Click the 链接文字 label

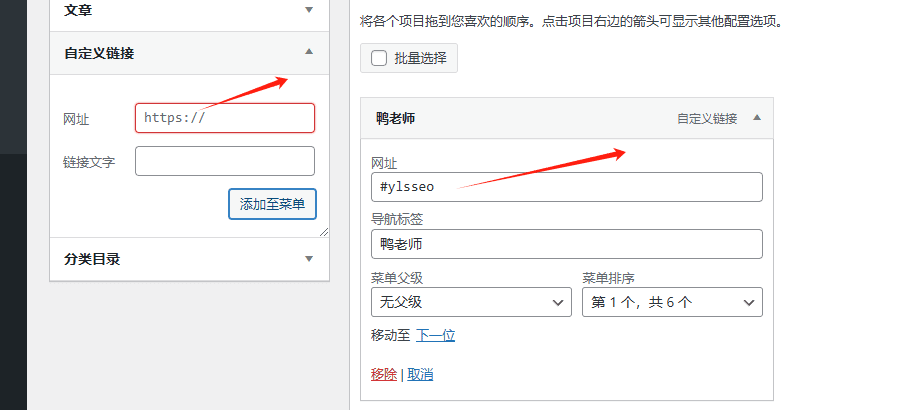[89, 162]
